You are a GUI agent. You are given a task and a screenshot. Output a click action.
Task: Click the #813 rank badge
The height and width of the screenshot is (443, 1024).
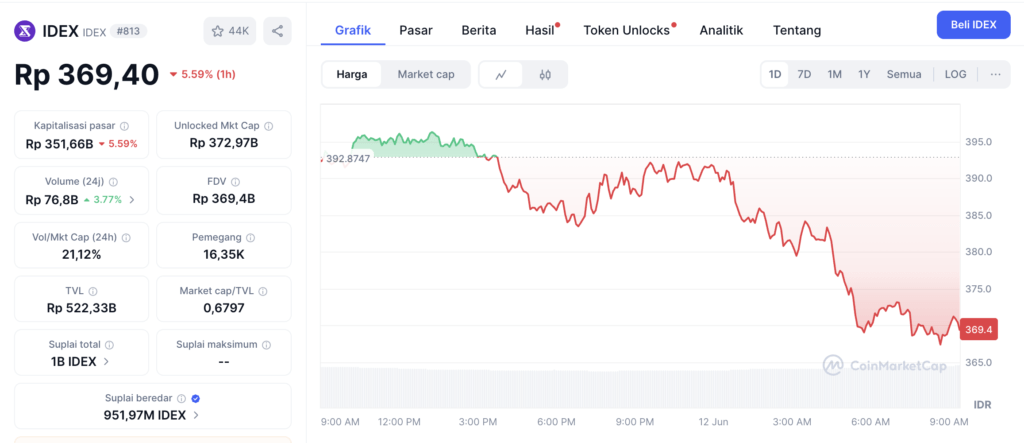129,31
